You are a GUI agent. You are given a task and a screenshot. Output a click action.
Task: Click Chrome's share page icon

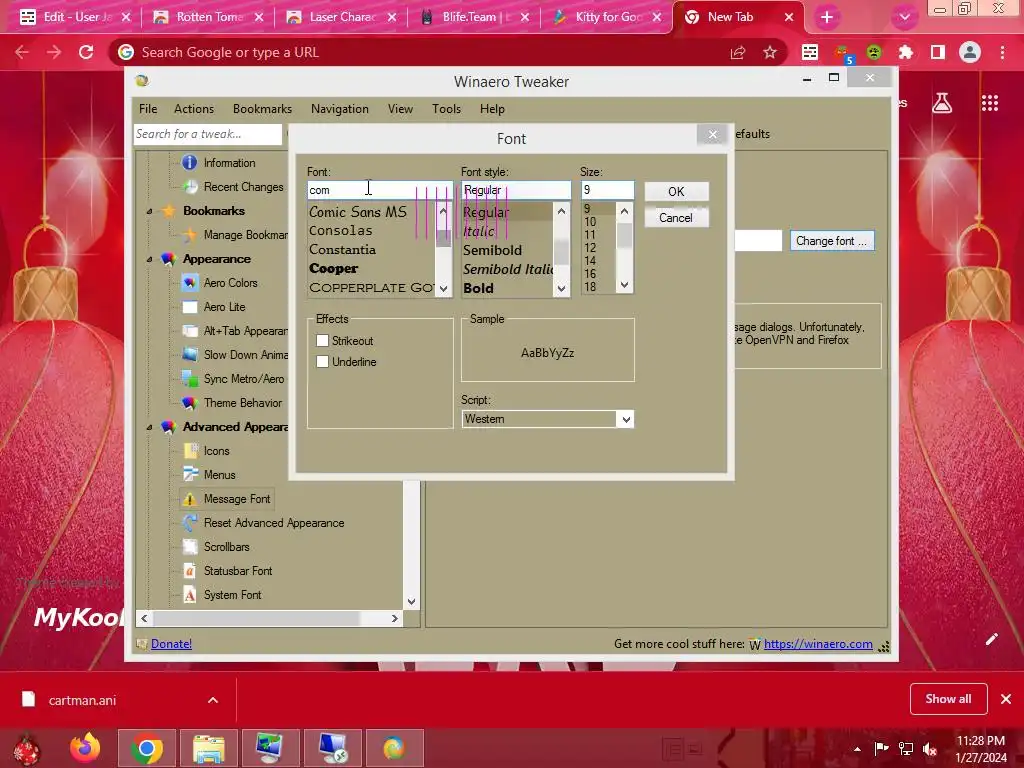(738, 52)
